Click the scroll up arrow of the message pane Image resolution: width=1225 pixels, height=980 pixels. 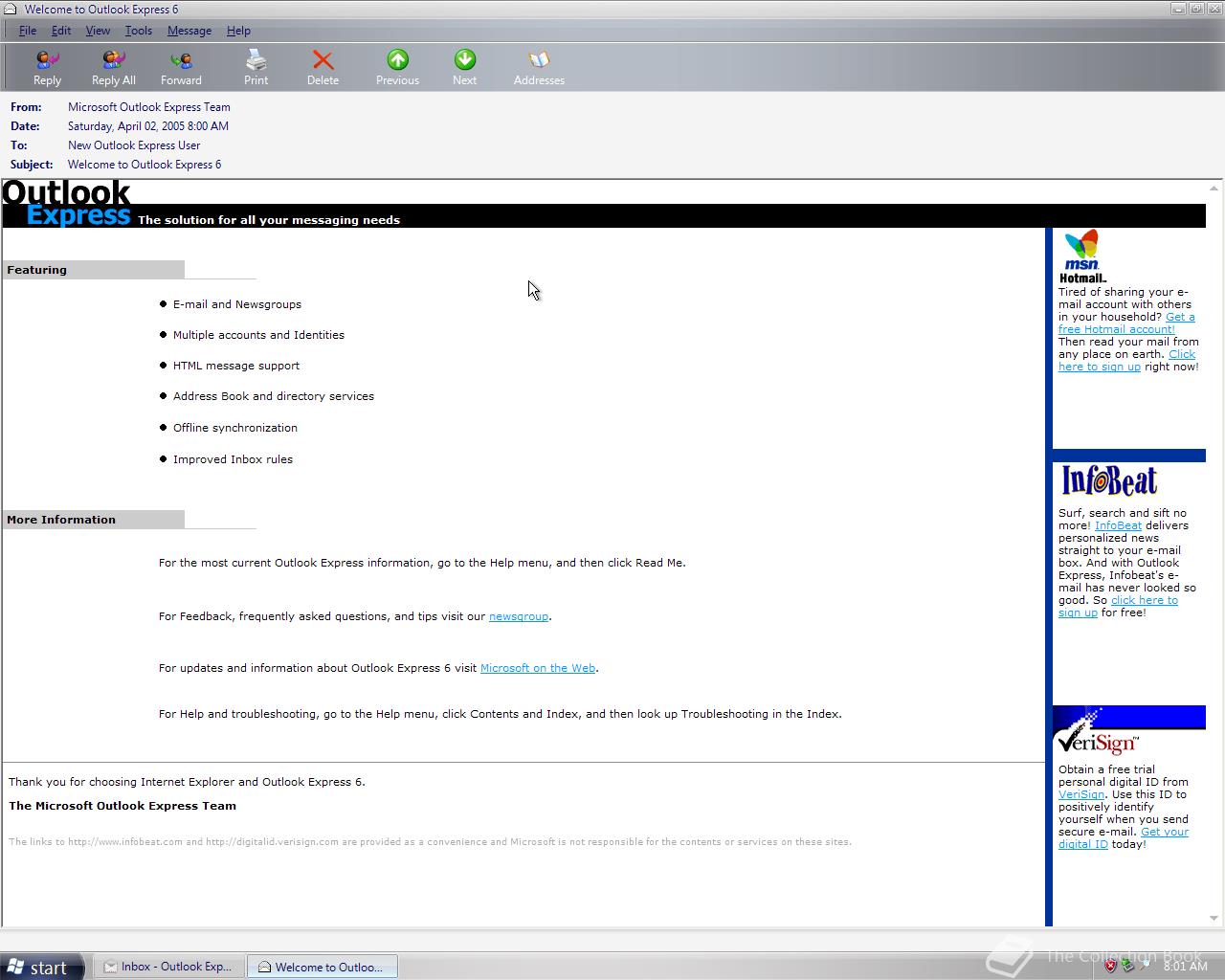(x=1215, y=188)
